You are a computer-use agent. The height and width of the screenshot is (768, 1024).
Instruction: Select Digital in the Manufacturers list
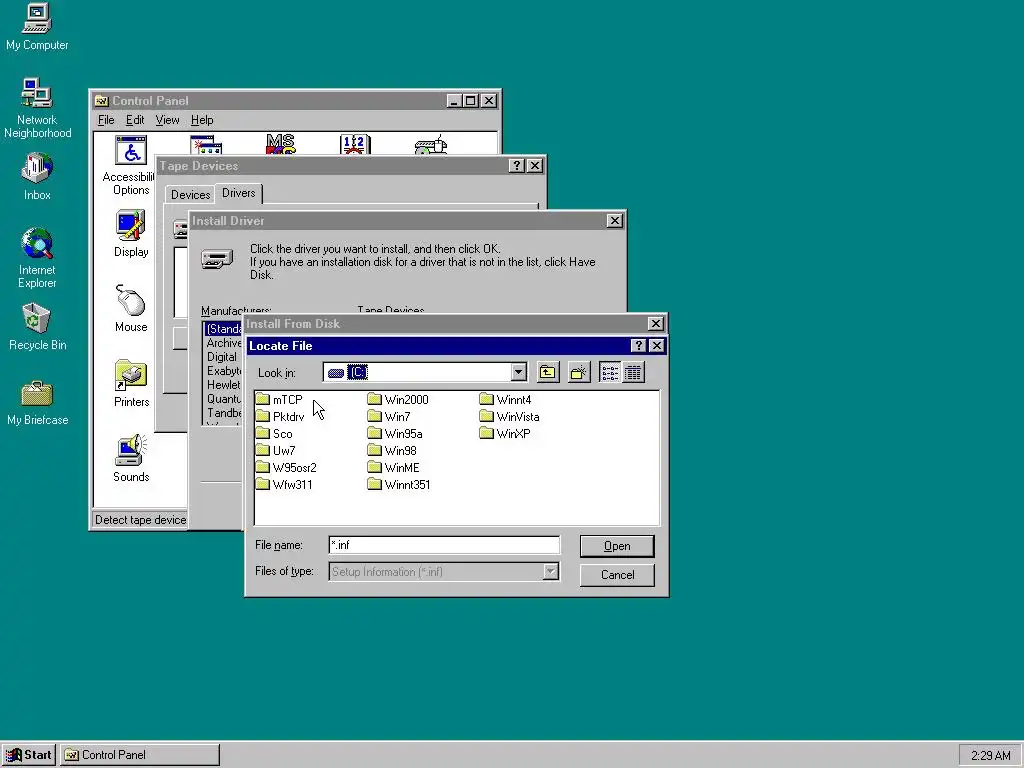221,357
